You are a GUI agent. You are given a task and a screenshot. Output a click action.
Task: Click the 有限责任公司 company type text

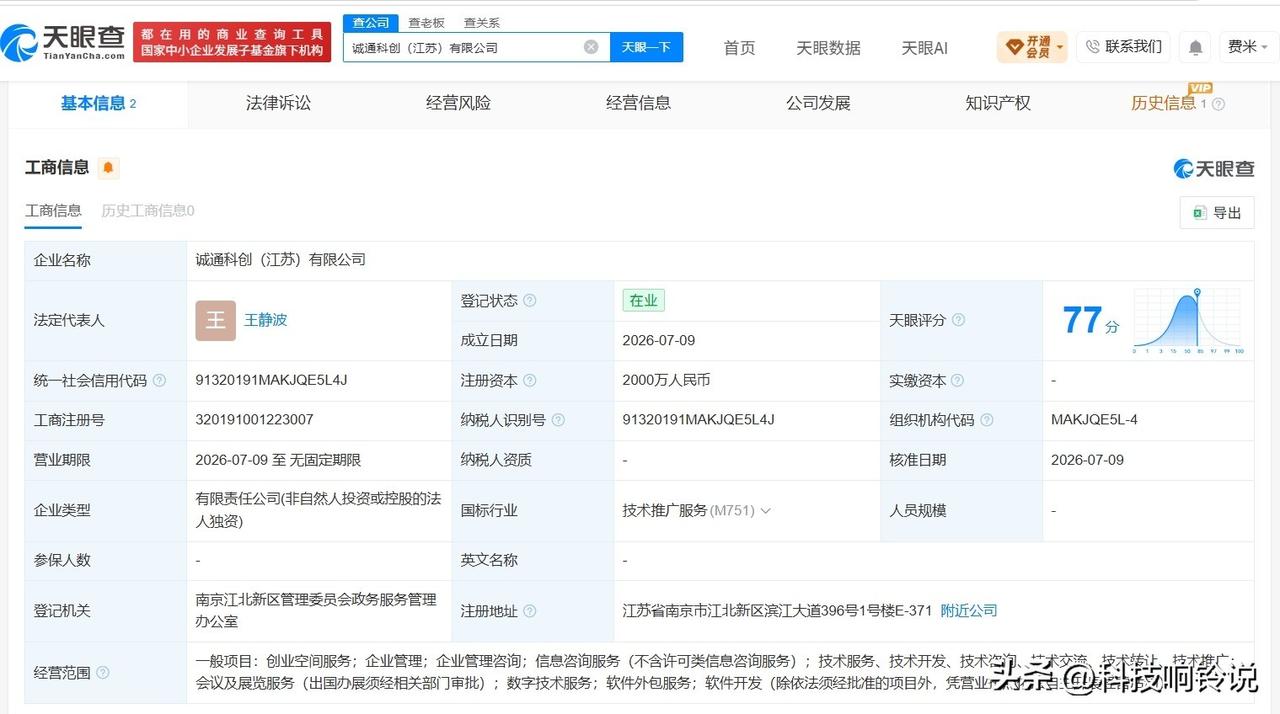click(318, 510)
